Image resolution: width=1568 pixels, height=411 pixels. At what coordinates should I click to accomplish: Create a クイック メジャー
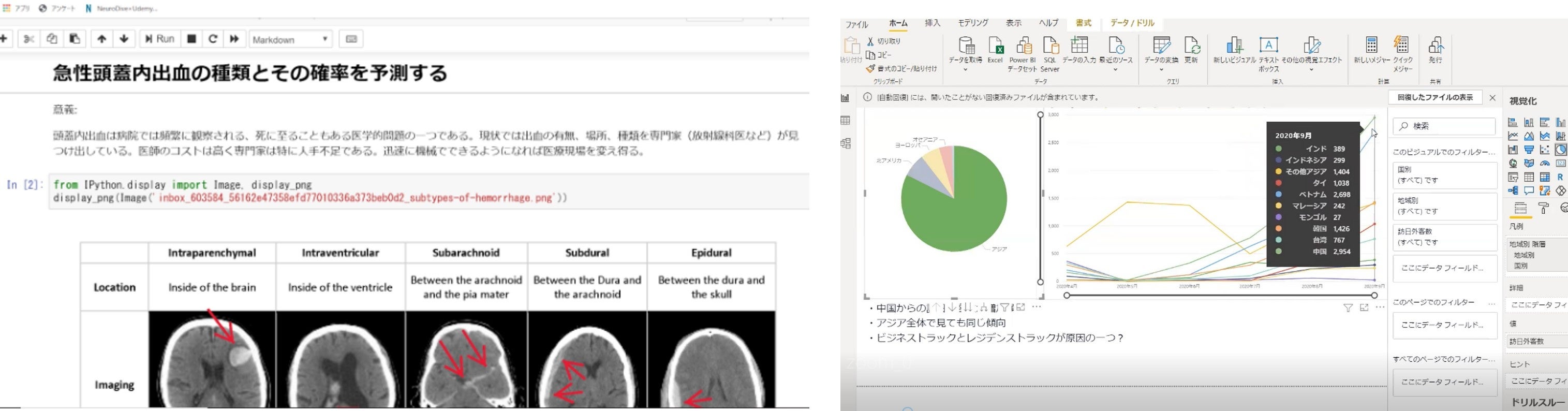[1402, 54]
